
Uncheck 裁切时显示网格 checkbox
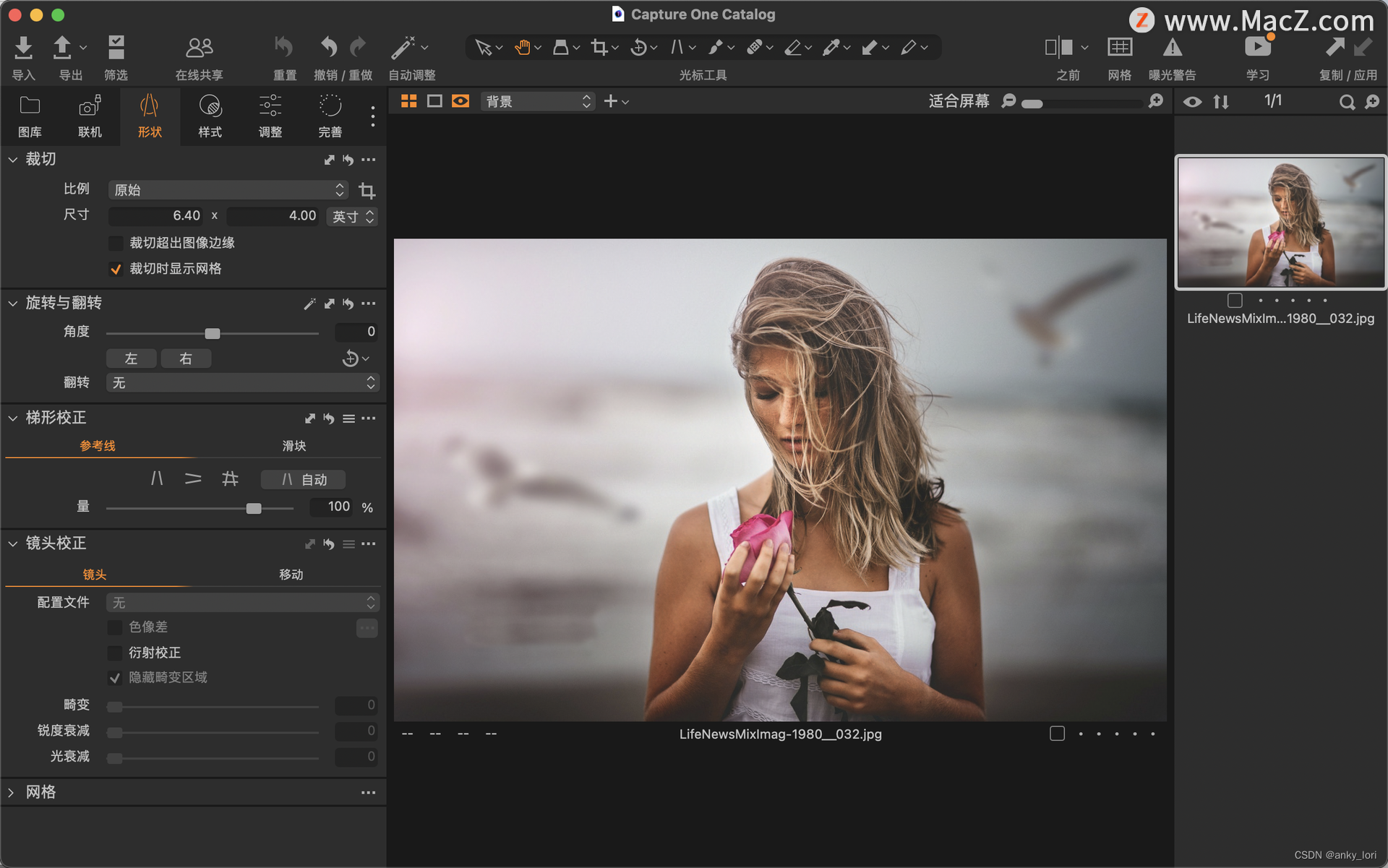116,269
